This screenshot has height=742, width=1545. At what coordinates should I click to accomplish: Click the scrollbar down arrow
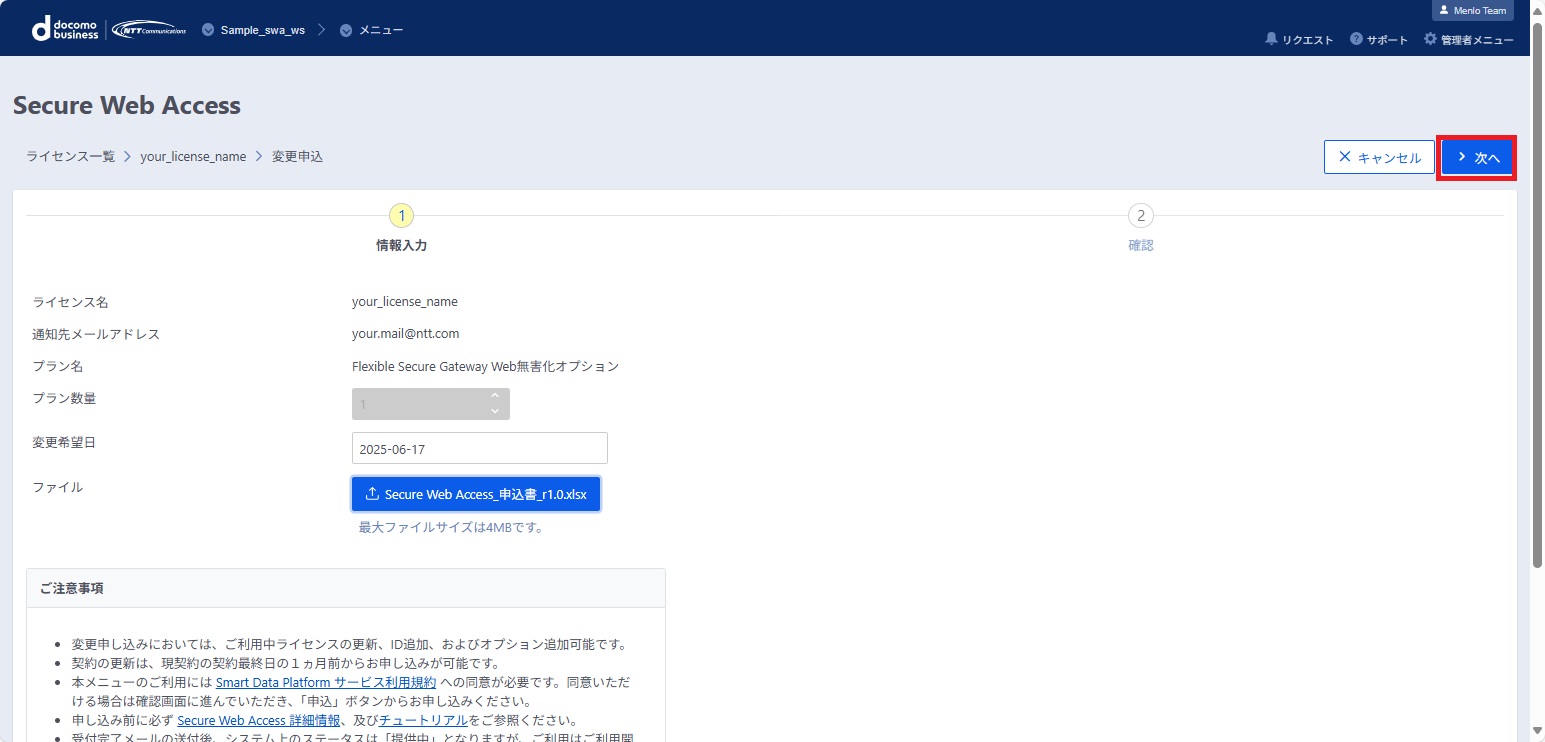click(1537, 732)
